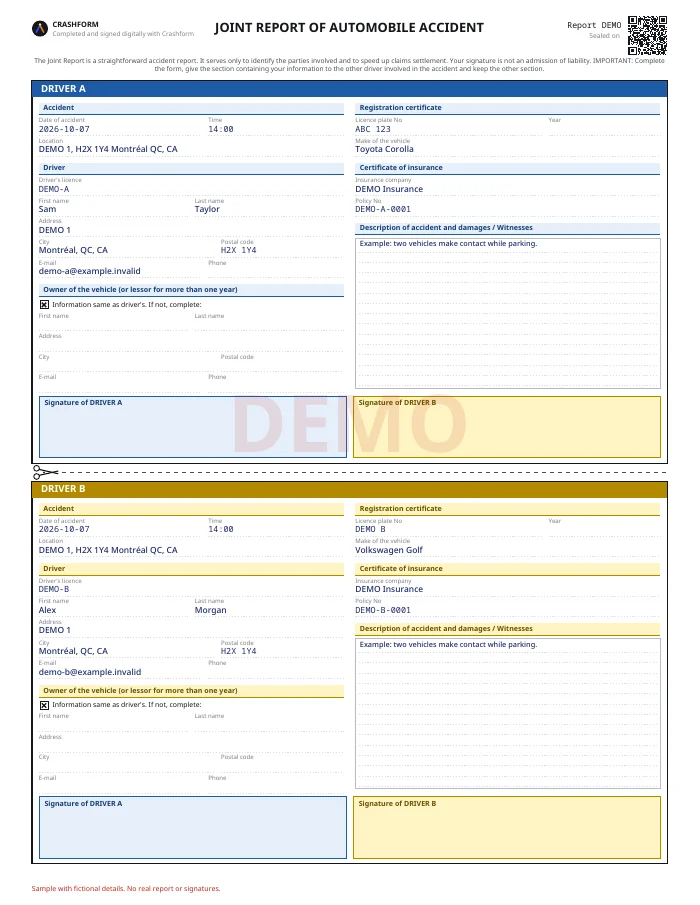This screenshot has height=905, width=700.
Task: Click licence plate 'ABC 123'
Action: pyautogui.click(x=373, y=129)
